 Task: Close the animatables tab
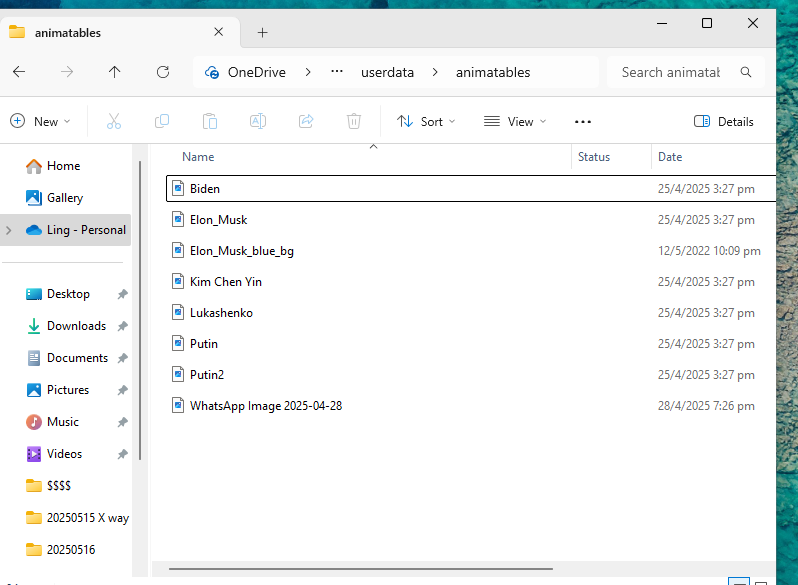point(219,32)
